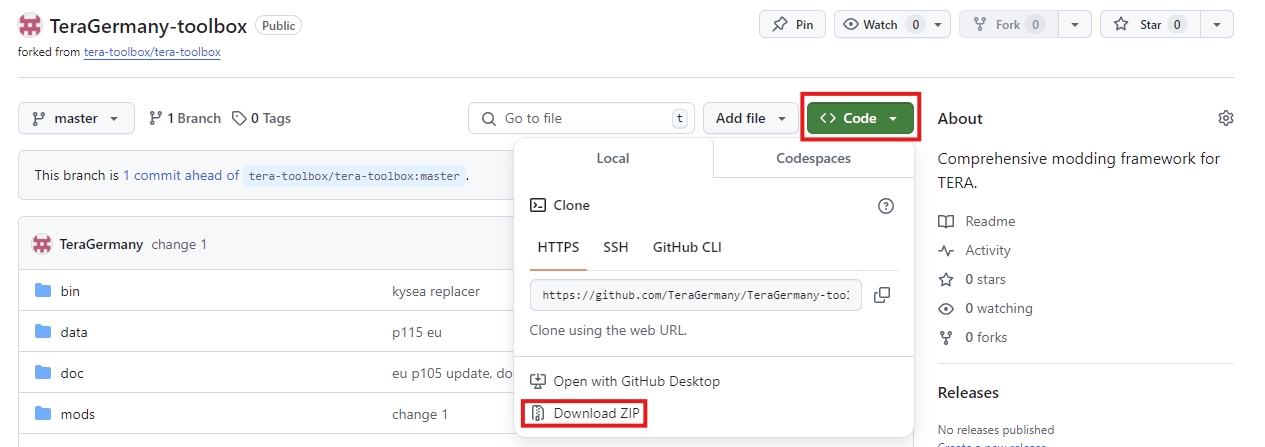View the 0 forks link
Image resolution: width=1265 pixels, height=447 pixels.
(972, 337)
